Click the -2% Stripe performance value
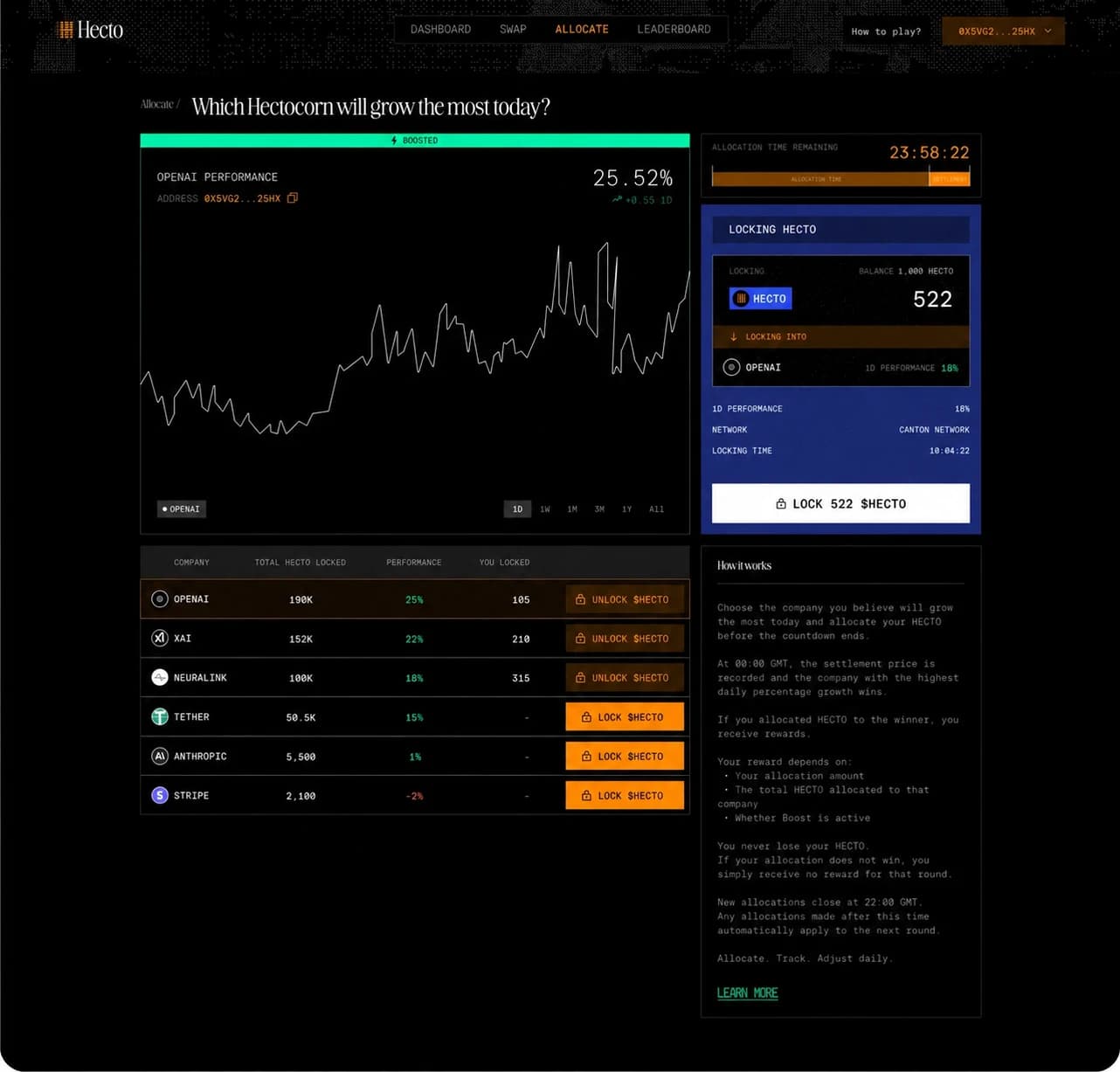This screenshot has height=1072, width=1120. (x=414, y=797)
